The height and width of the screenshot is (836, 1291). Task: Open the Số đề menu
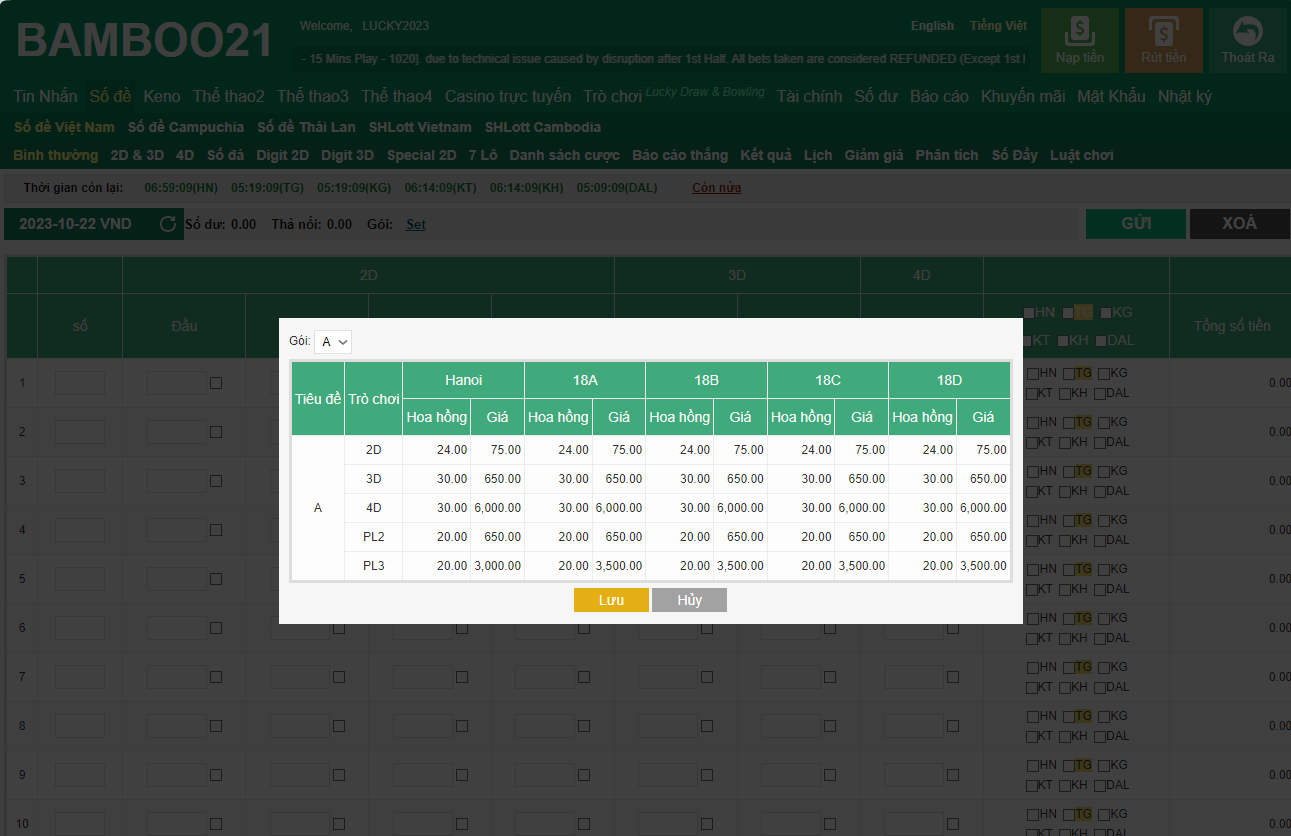pyautogui.click(x=110, y=96)
